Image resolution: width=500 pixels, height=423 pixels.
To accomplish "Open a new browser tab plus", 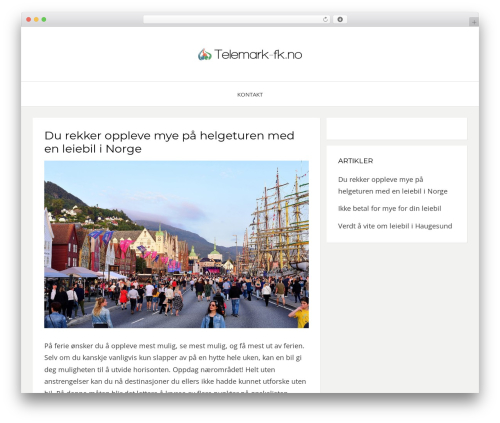I will click(474, 22).
